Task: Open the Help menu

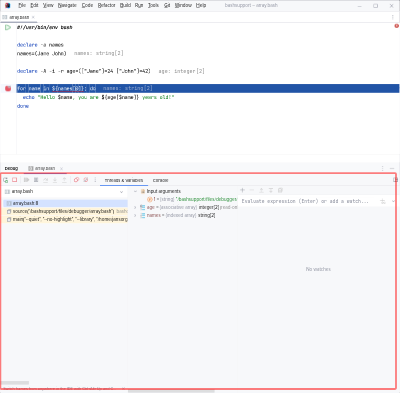Action: [x=201, y=5]
